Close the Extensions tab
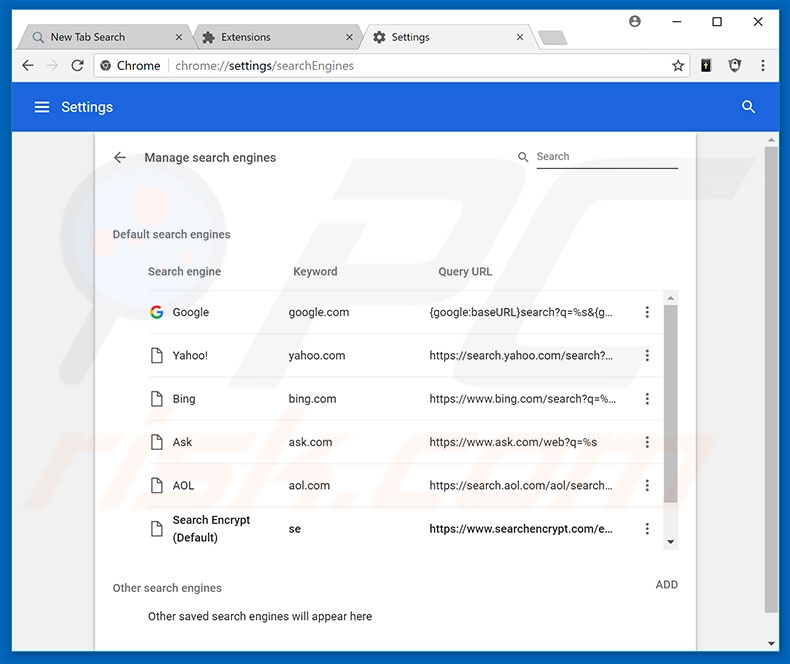 pyautogui.click(x=349, y=37)
